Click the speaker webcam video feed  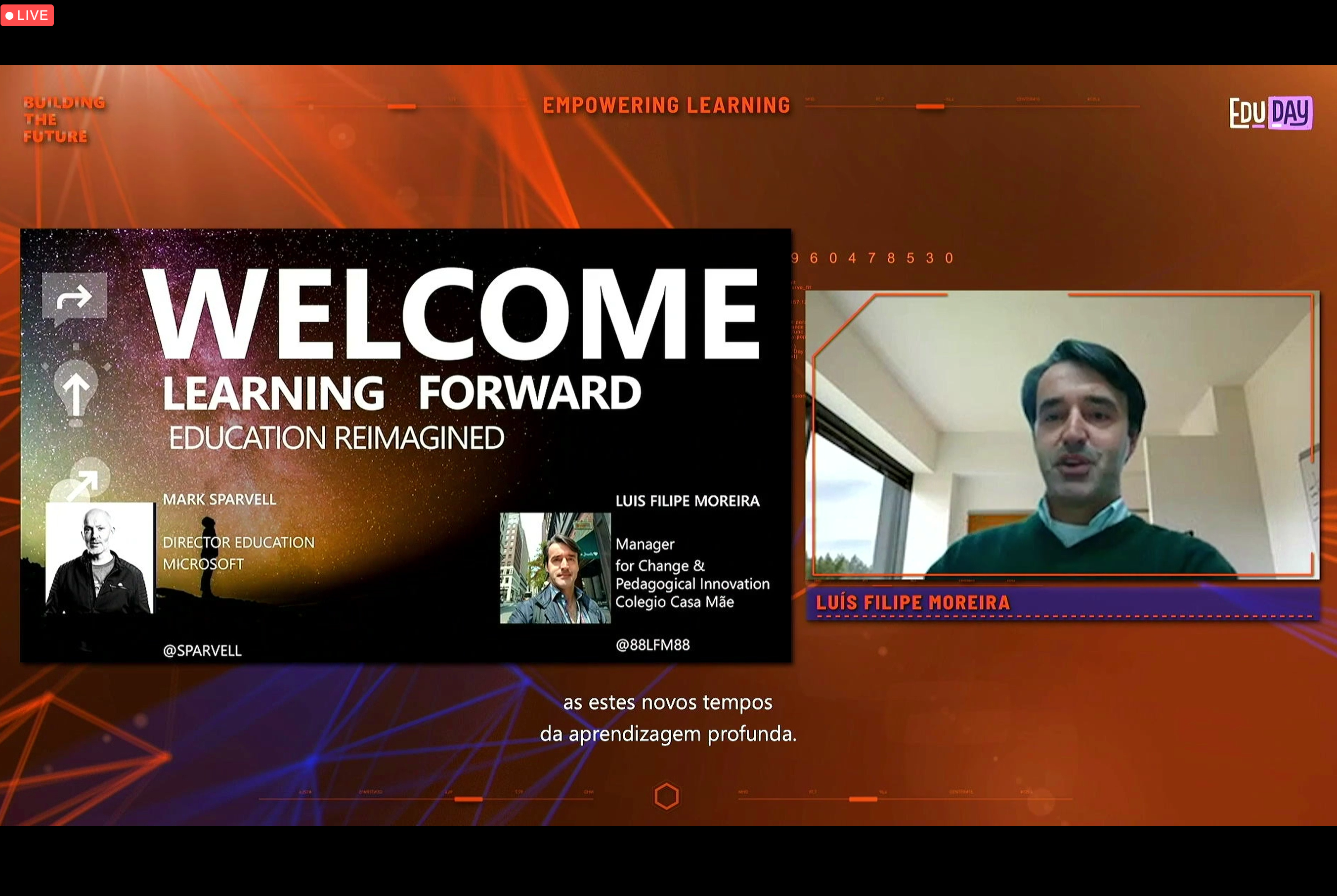pos(1062,434)
